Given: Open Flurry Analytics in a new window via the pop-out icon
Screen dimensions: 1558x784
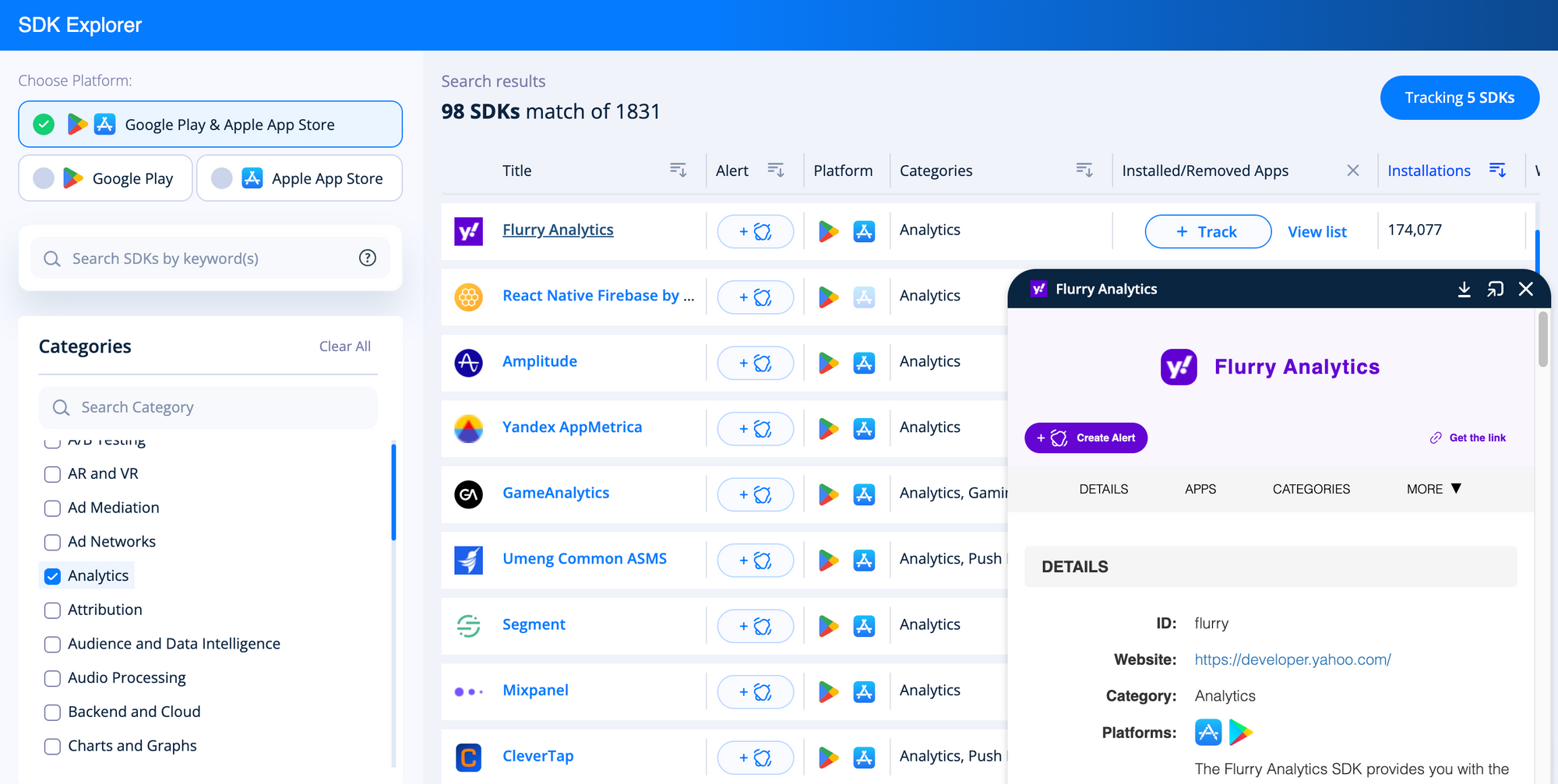Looking at the screenshot, I should click(x=1495, y=289).
